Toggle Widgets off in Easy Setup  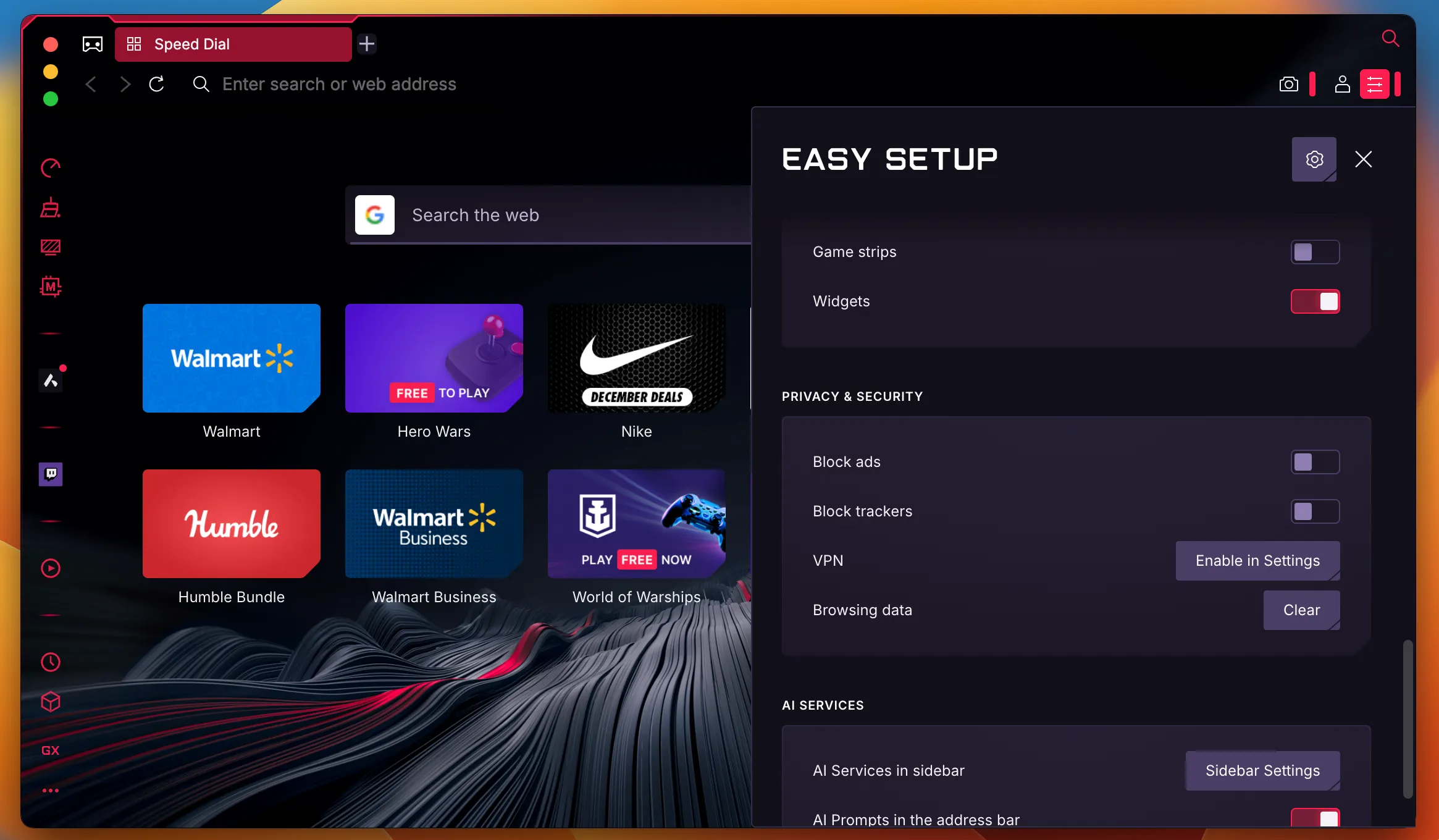(x=1315, y=301)
